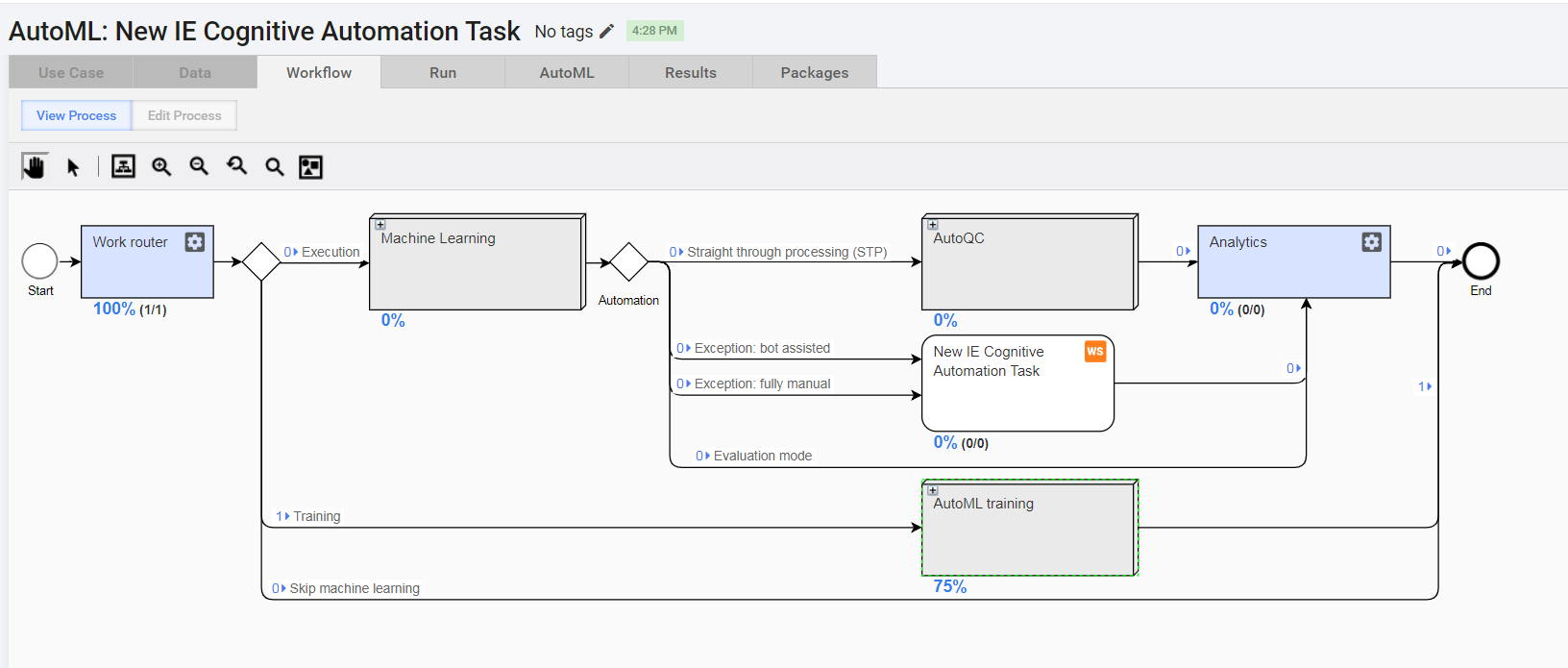Select the arrow pointer tool
This screenshot has height=668, width=1568.
click(73, 167)
